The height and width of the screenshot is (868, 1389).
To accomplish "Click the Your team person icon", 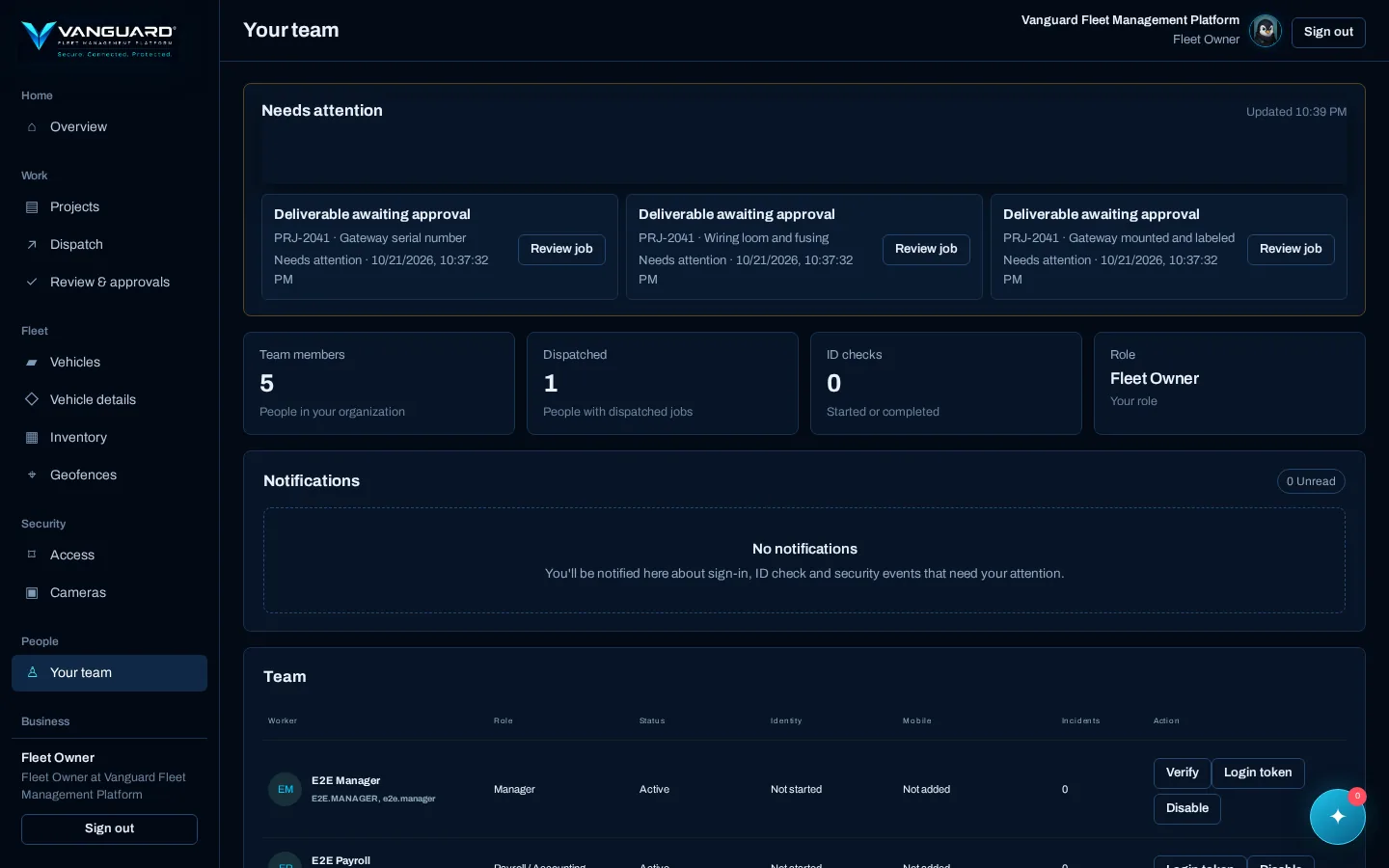I will [x=32, y=673].
